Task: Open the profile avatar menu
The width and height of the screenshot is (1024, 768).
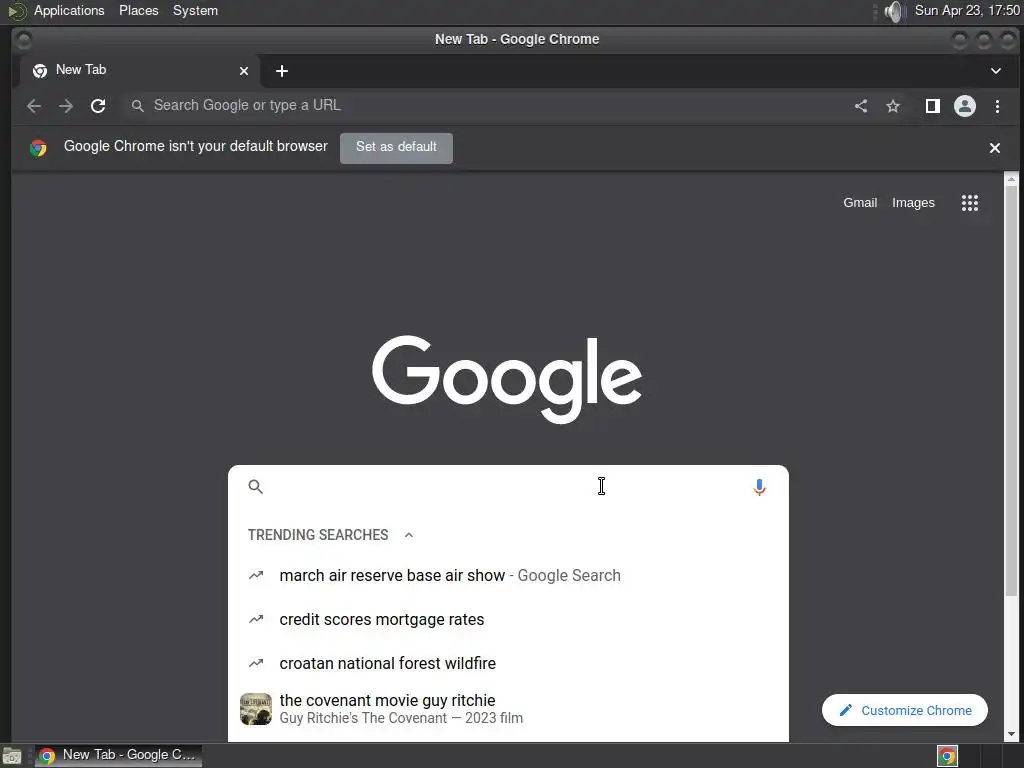Action: (x=965, y=106)
